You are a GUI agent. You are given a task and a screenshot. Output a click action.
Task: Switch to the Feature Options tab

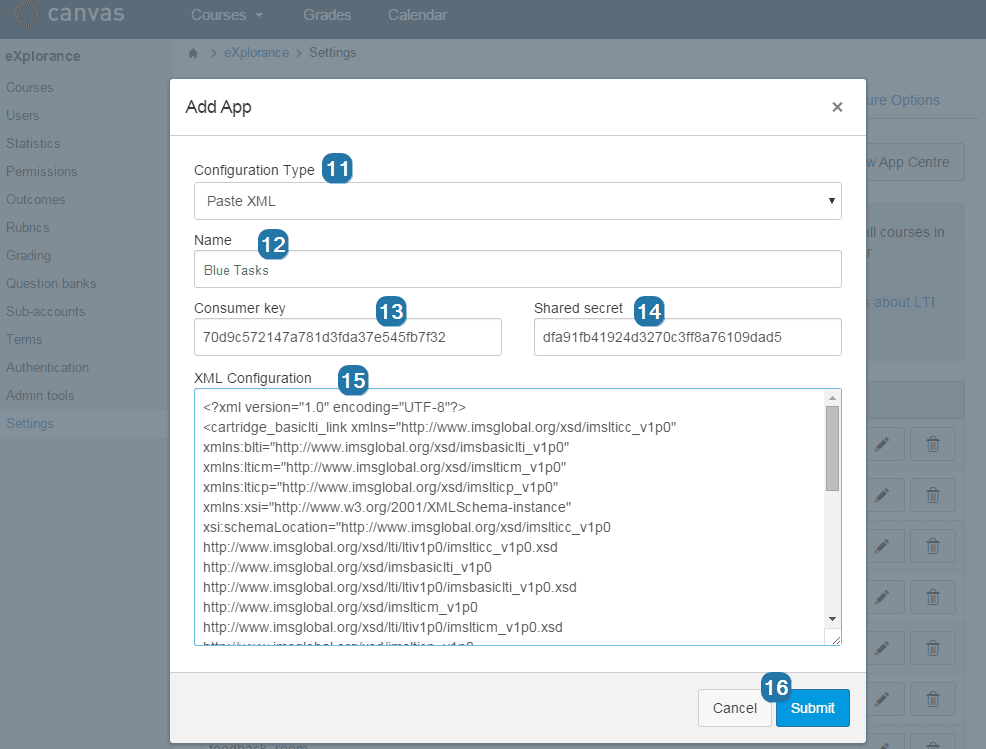pyautogui.click(x=903, y=100)
